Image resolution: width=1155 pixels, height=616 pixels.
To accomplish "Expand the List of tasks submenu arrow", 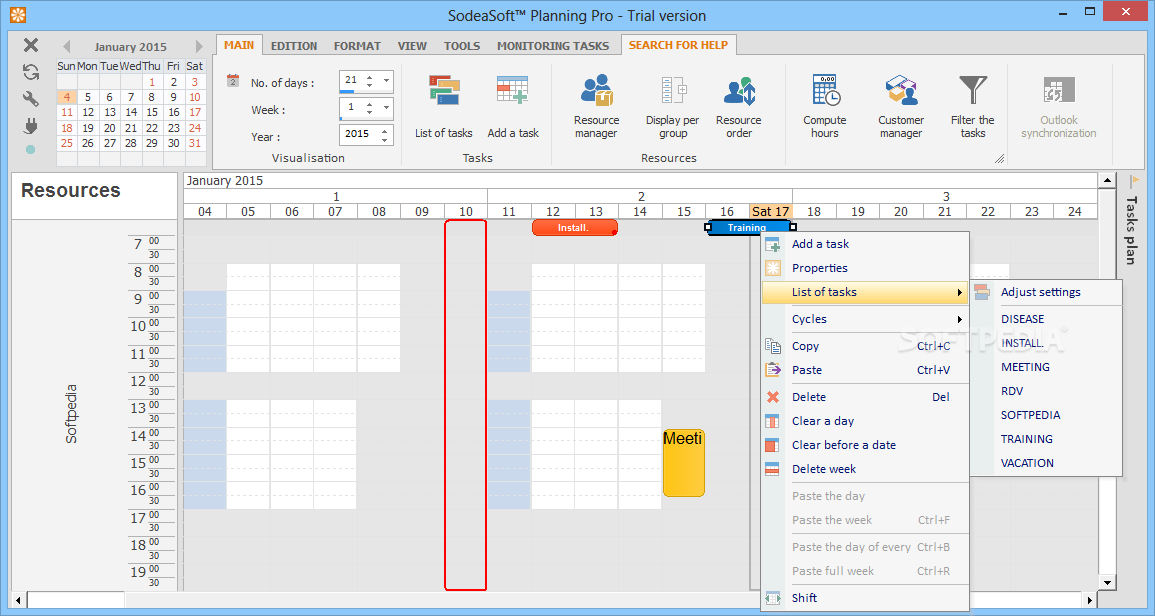I will [x=959, y=293].
